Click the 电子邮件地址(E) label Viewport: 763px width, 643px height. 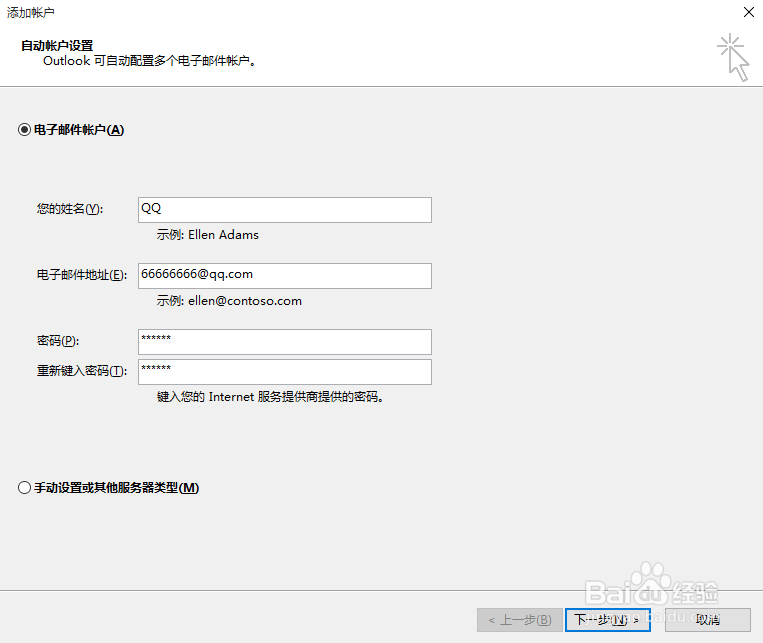(82, 275)
